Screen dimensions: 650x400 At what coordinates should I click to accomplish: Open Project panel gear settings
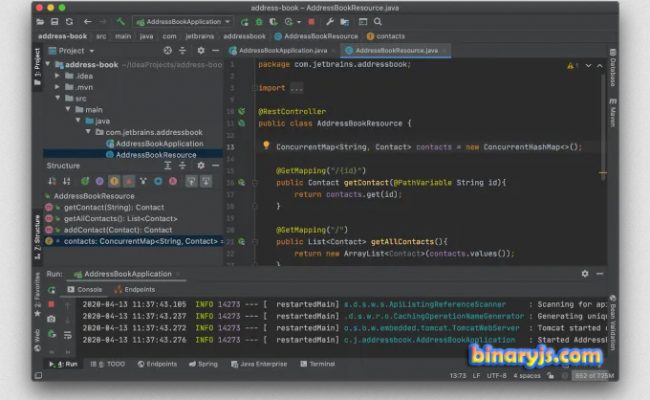201,51
